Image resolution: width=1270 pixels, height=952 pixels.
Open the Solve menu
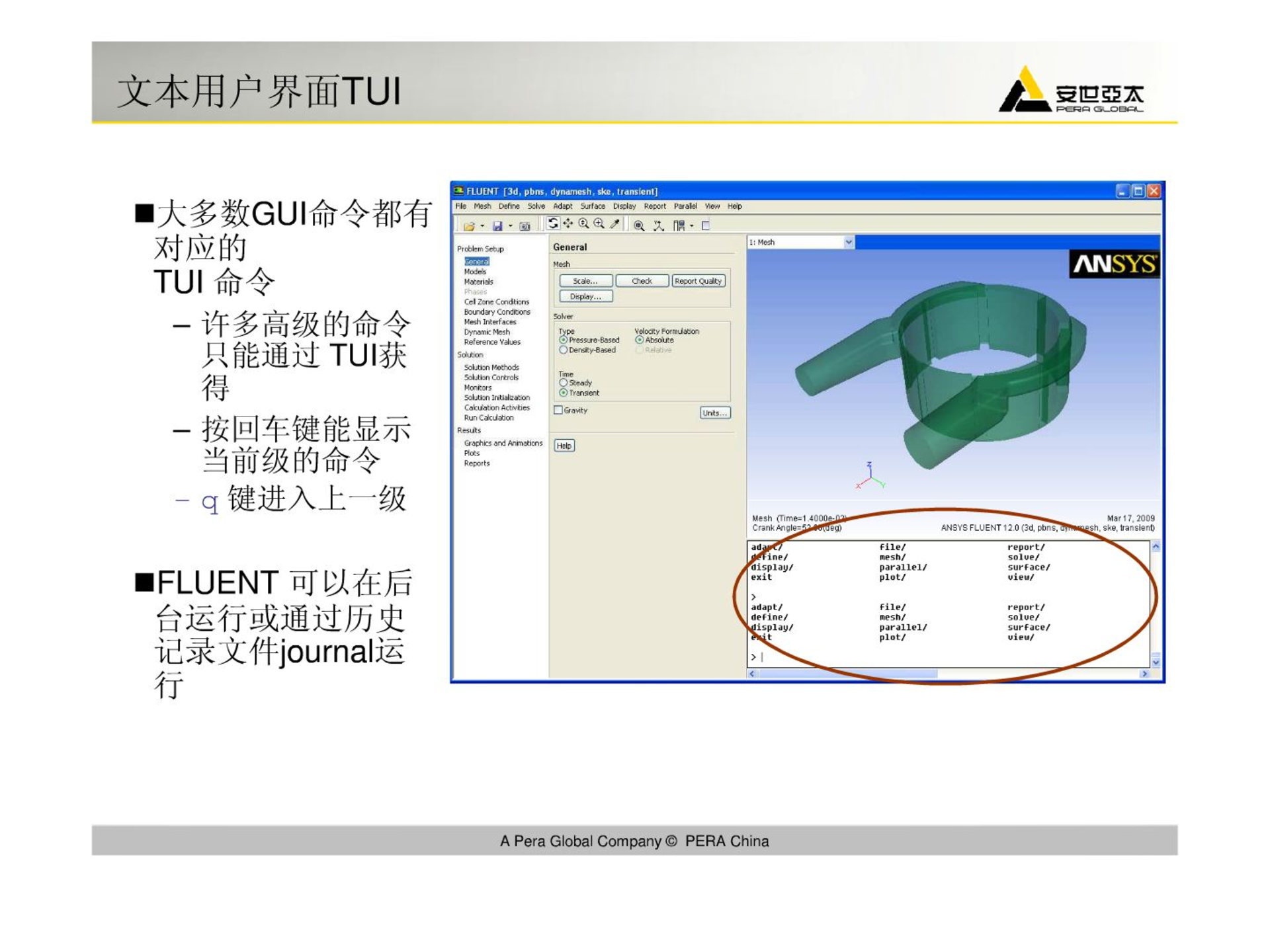click(x=536, y=206)
